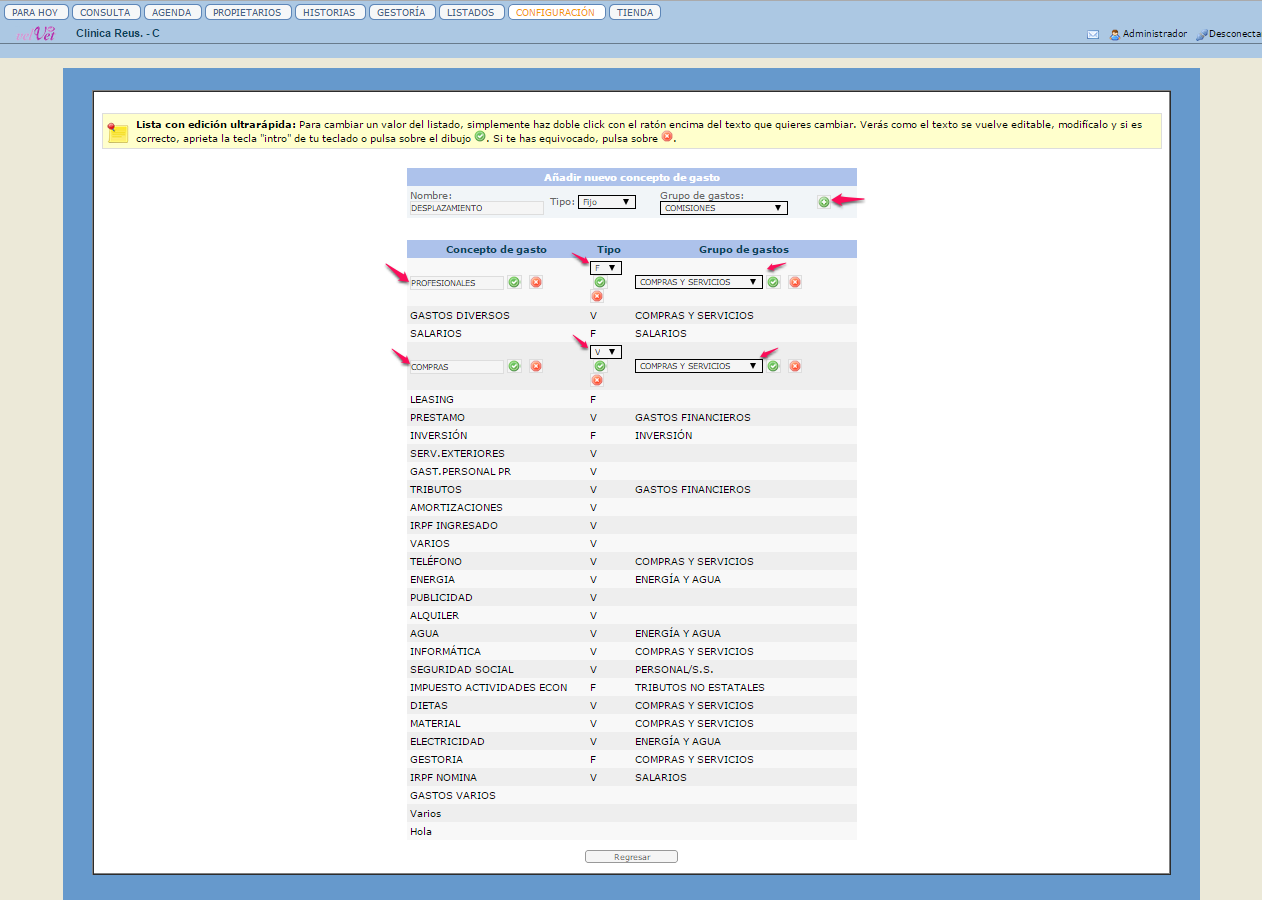Image resolution: width=1262 pixels, height=900 pixels.
Task: Expand the COMPRAS row expense group dropdown
Action: tap(698, 366)
